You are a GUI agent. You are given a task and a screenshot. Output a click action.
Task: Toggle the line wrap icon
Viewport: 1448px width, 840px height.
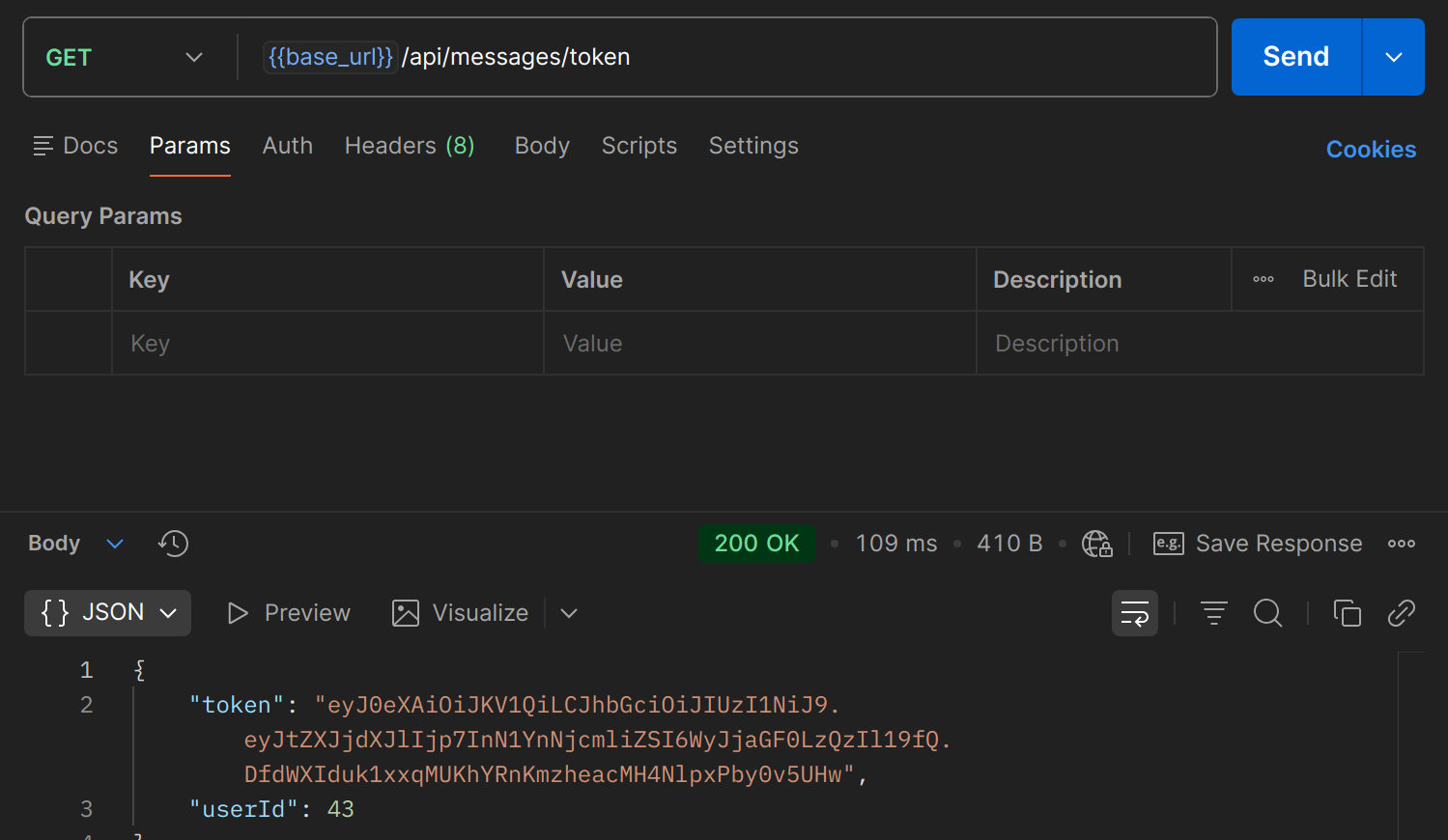coord(1135,613)
